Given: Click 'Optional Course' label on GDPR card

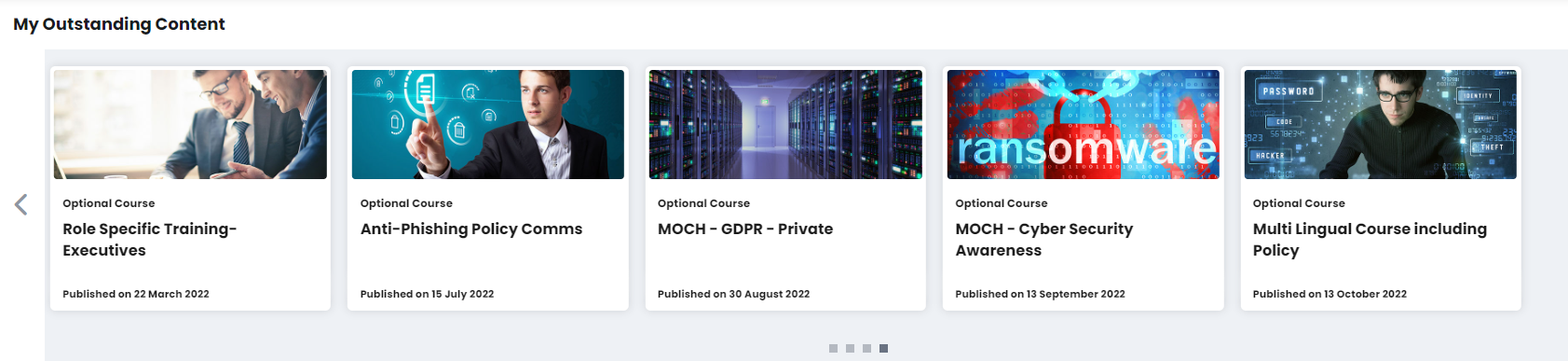Looking at the screenshot, I should pyautogui.click(x=703, y=203).
